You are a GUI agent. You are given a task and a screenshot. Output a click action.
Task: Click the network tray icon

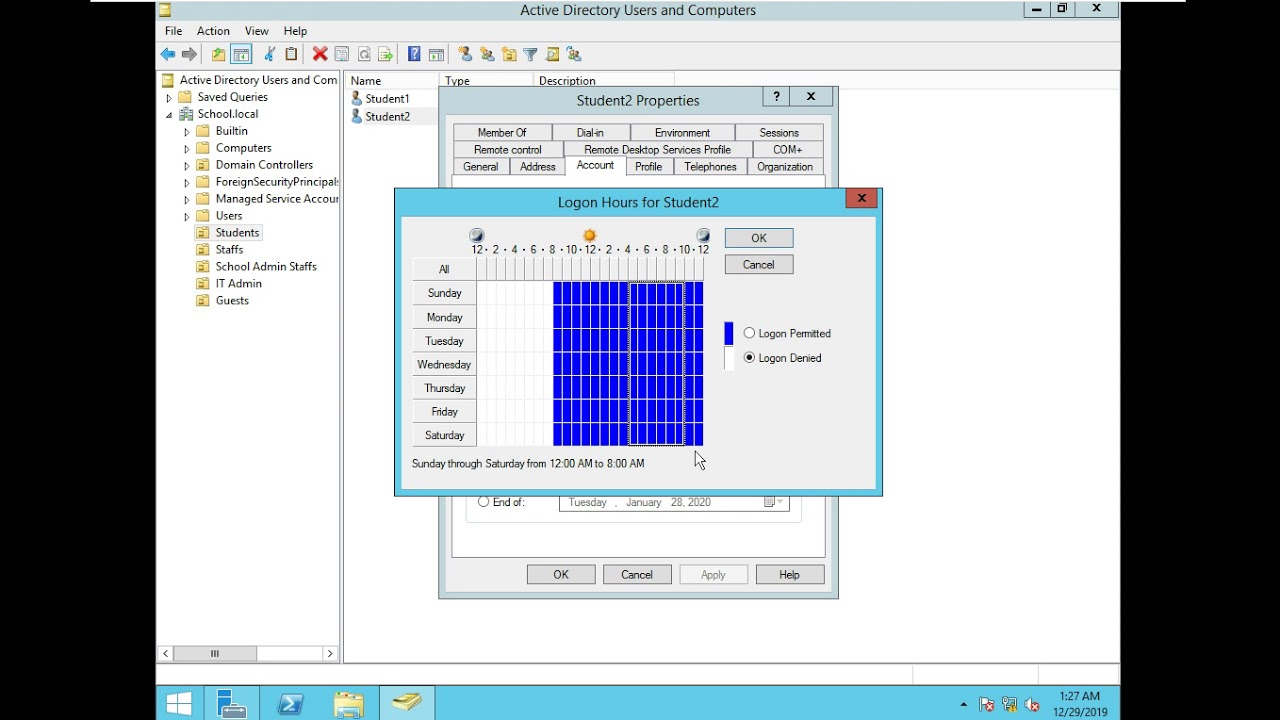[x=1010, y=704]
